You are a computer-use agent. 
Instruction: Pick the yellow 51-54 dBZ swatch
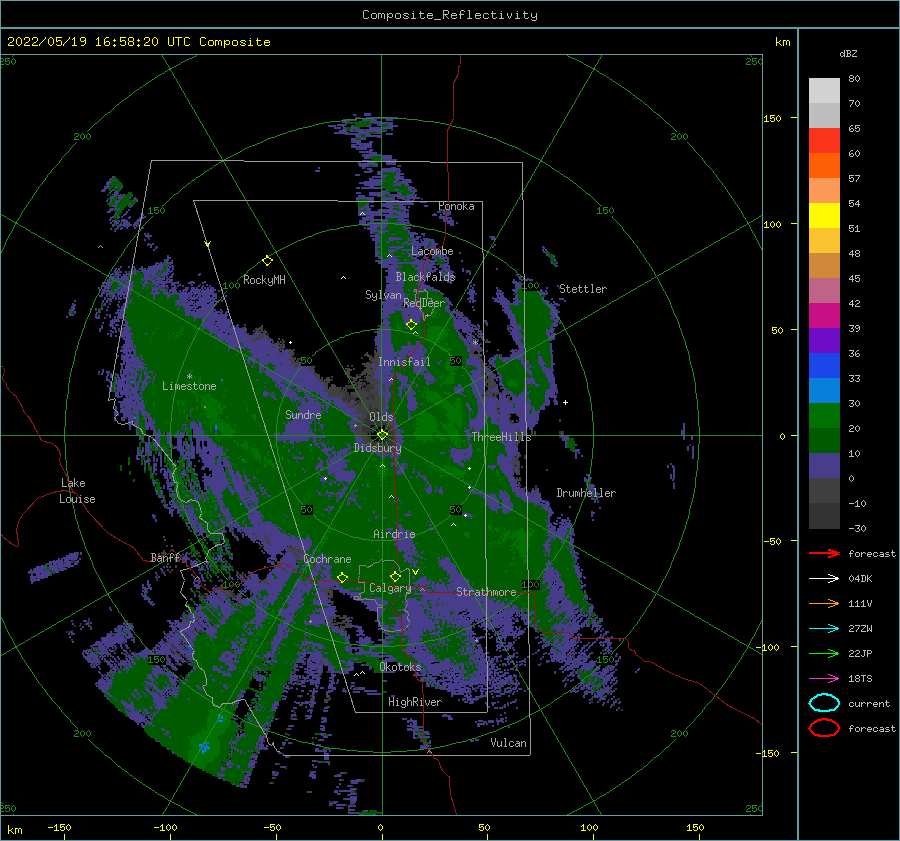tap(824, 216)
